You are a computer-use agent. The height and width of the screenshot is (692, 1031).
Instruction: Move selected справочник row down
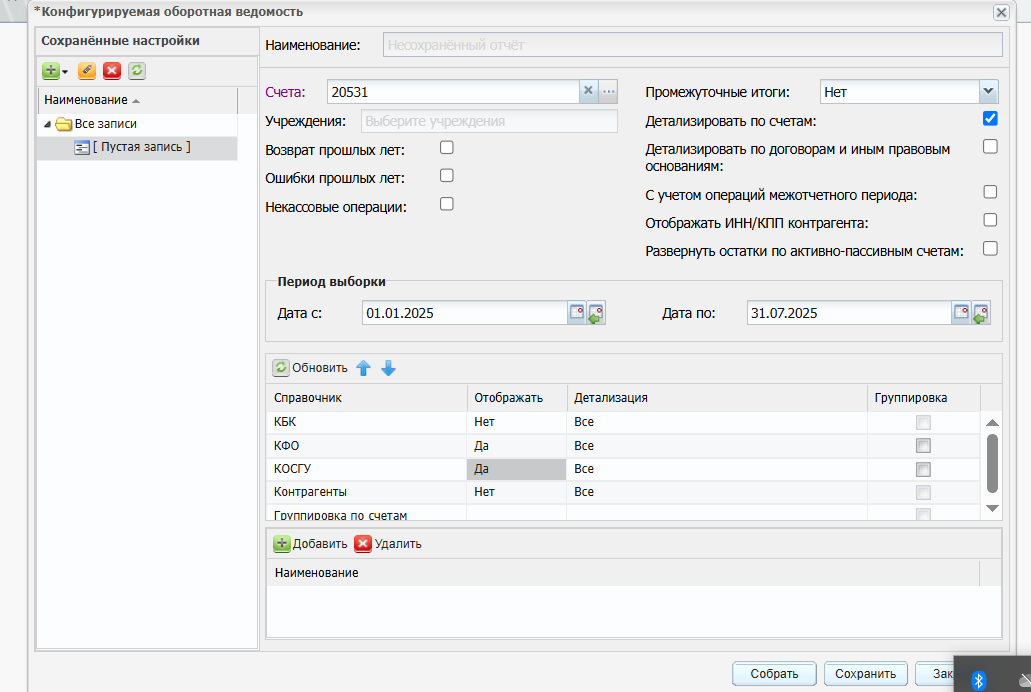(389, 368)
